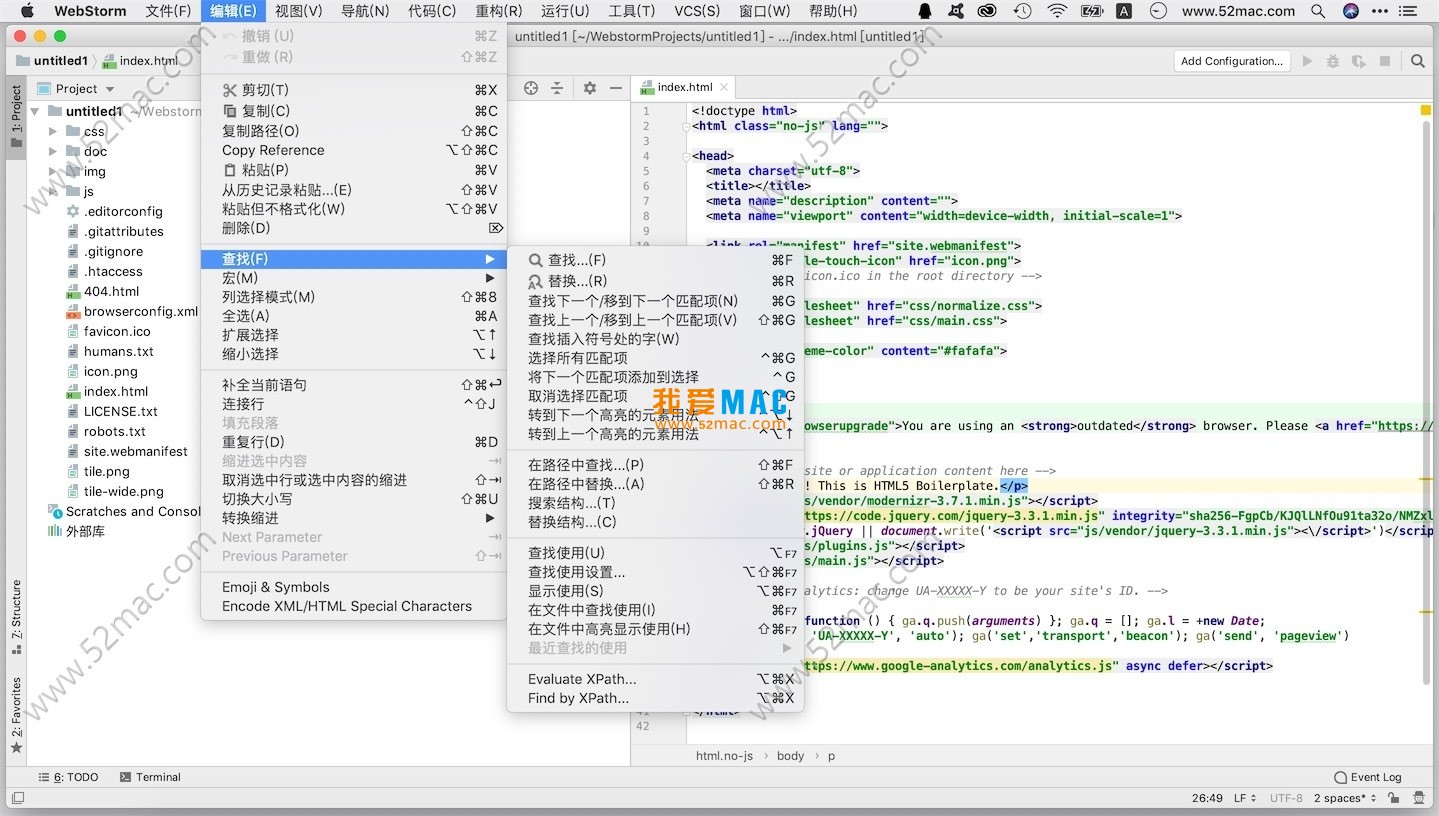Open the 宏(M) submenu

(x=354, y=277)
